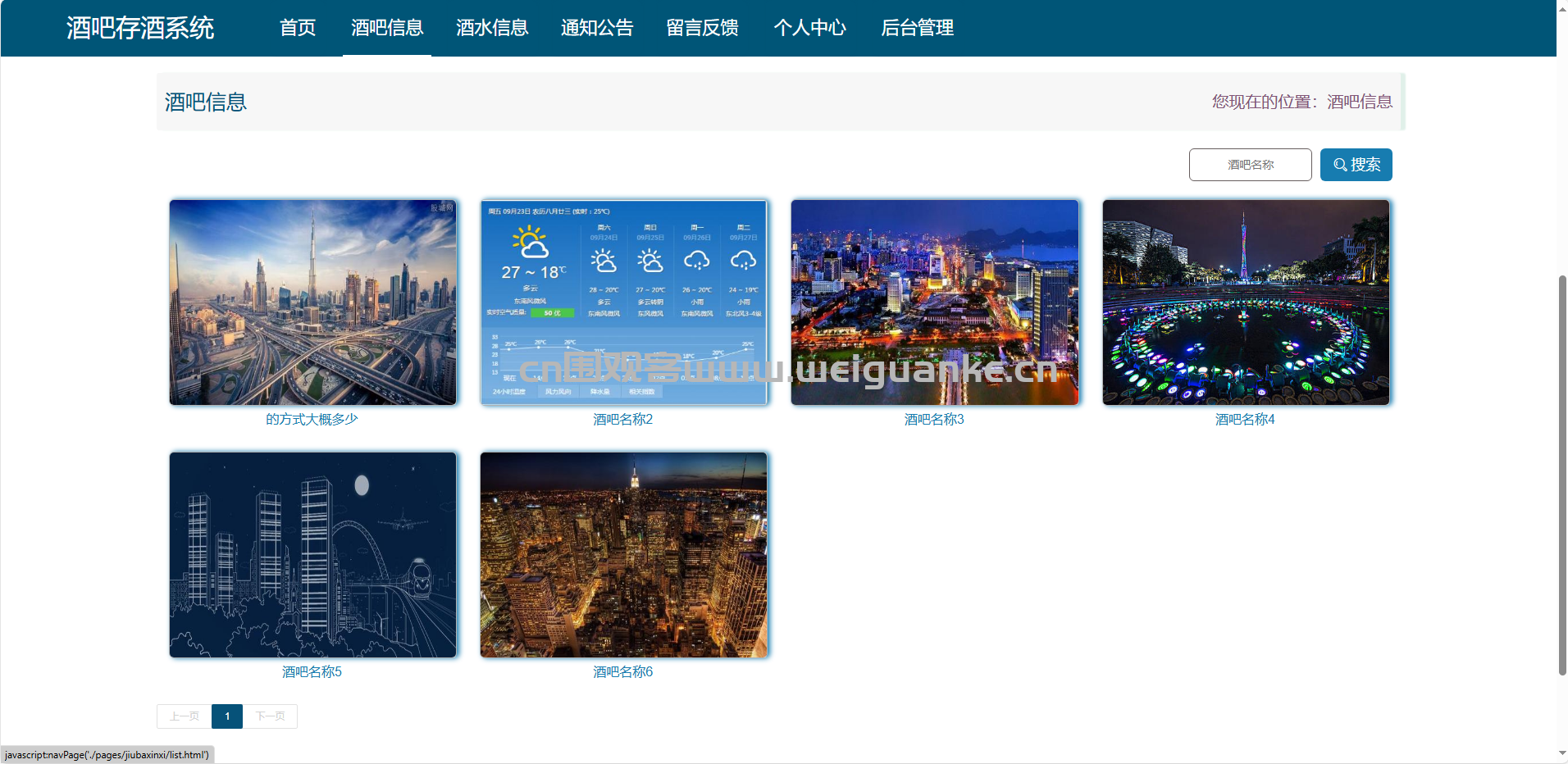Click the 酒吧名称3 title link
This screenshot has height=764, width=1568.
934,419
